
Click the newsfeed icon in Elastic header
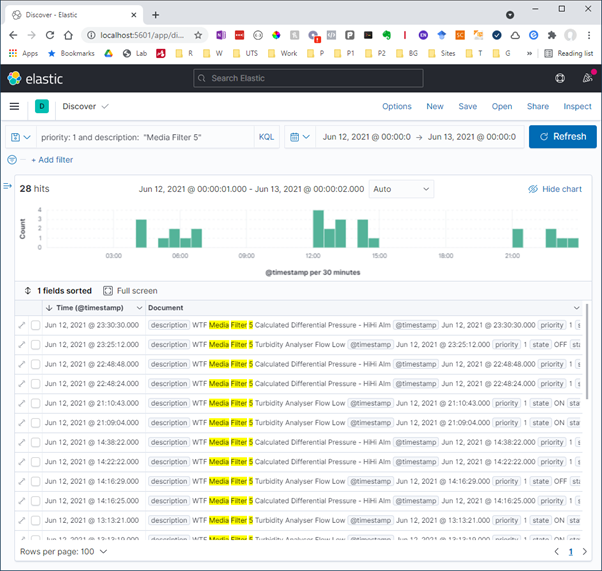click(x=586, y=79)
